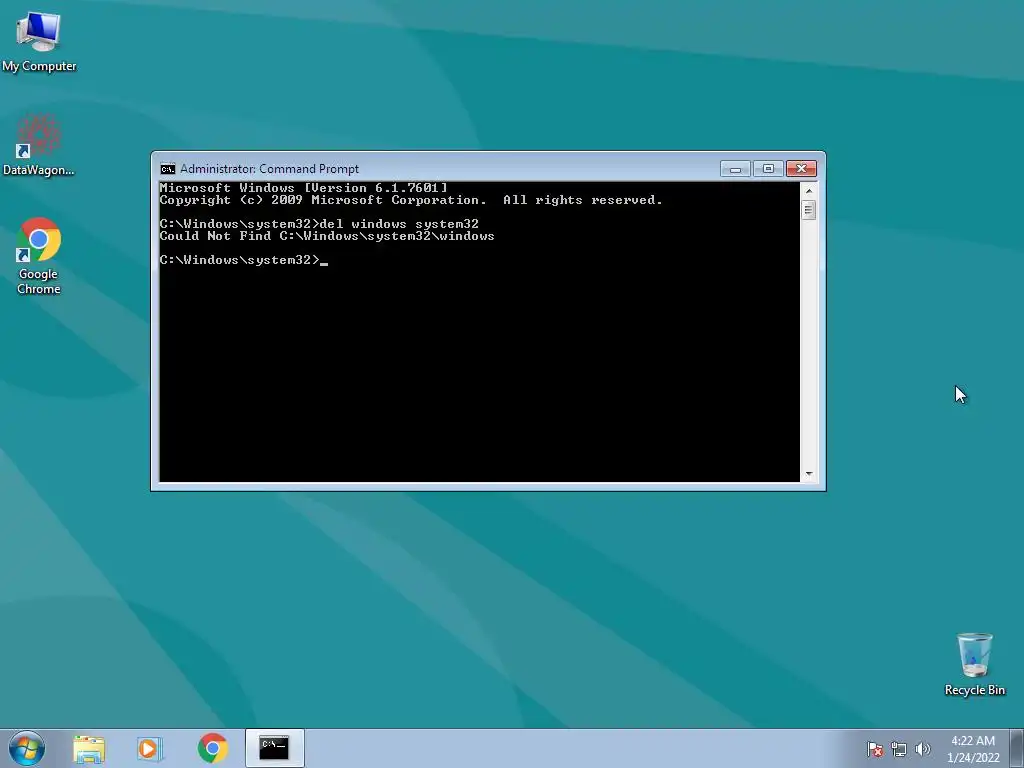The height and width of the screenshot is (768, 1024).
Task: Maximize the Command Prompt window
Action: click(768, 169)
